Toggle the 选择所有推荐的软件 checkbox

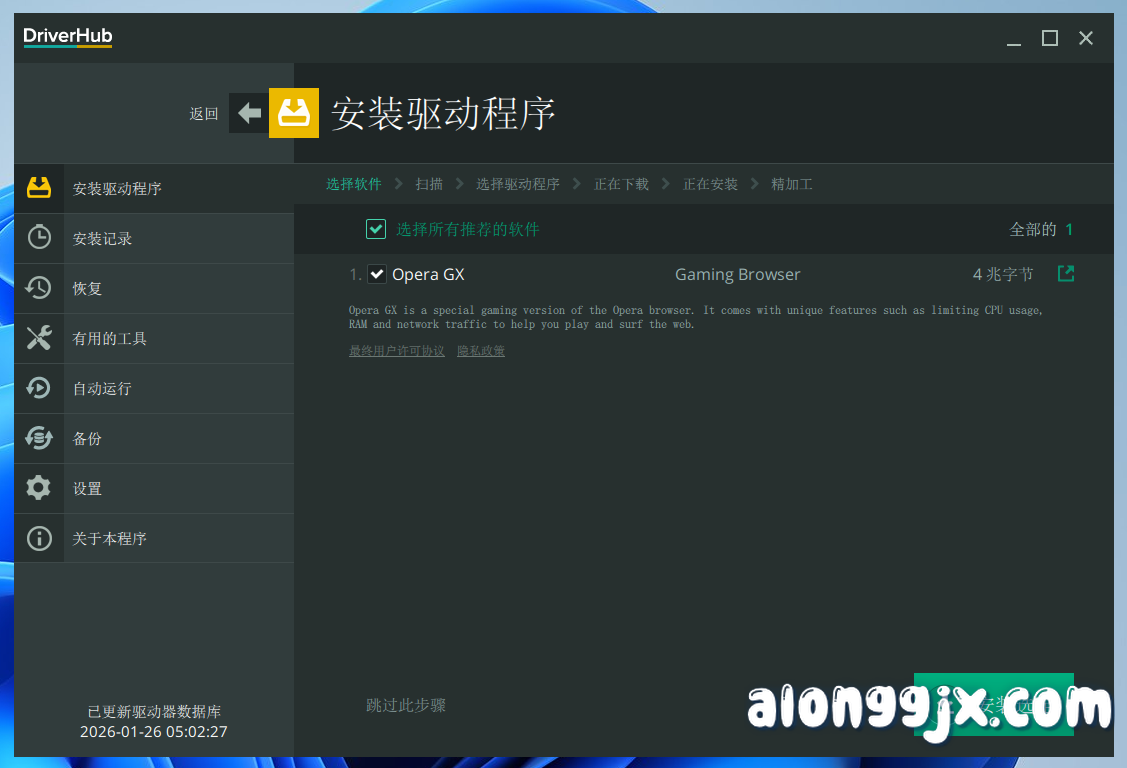click(376, 229)
